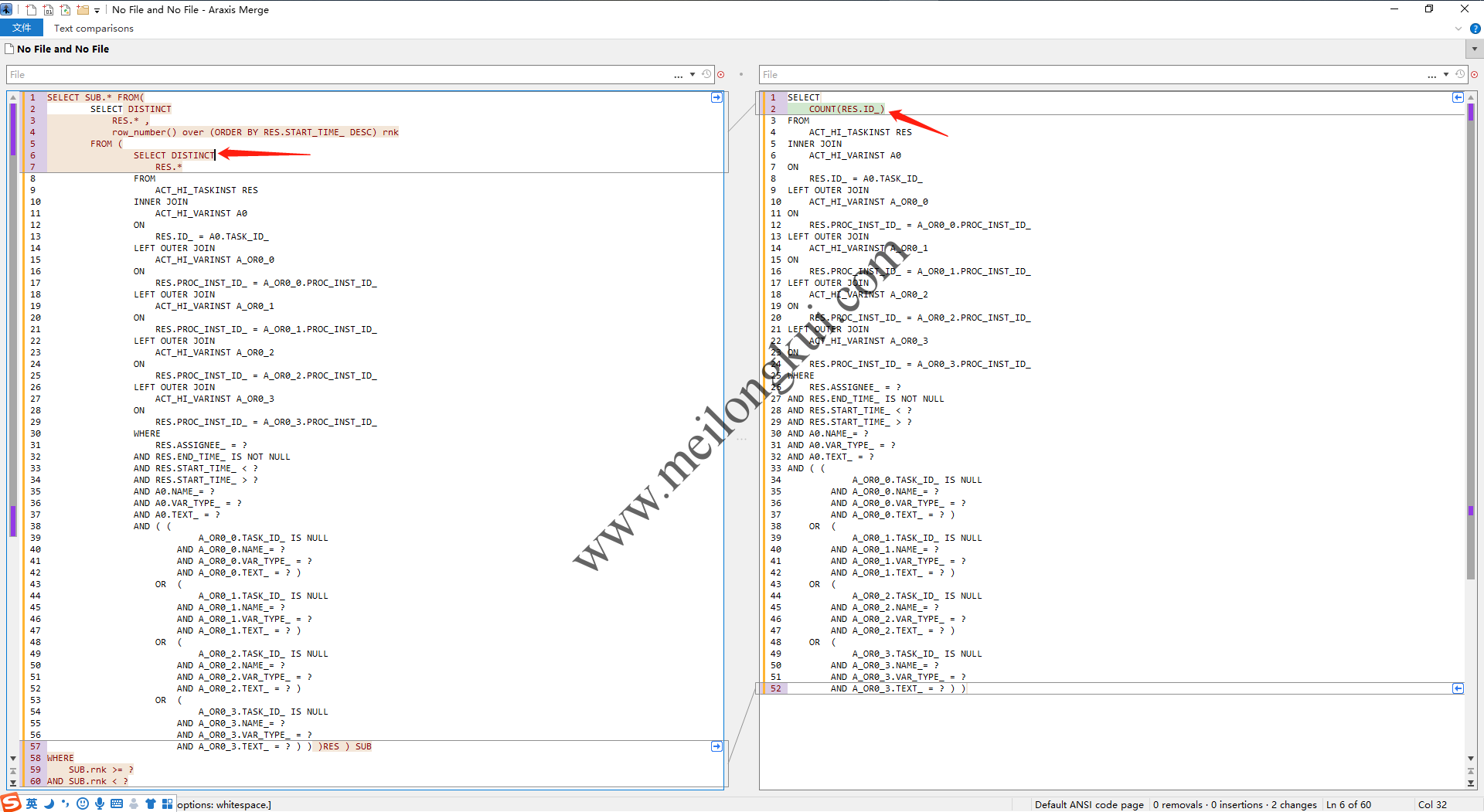Viewport: 1484px width, 812px height.
Task: Browse for right file with ellipsis button
Action: (1432, 75)
